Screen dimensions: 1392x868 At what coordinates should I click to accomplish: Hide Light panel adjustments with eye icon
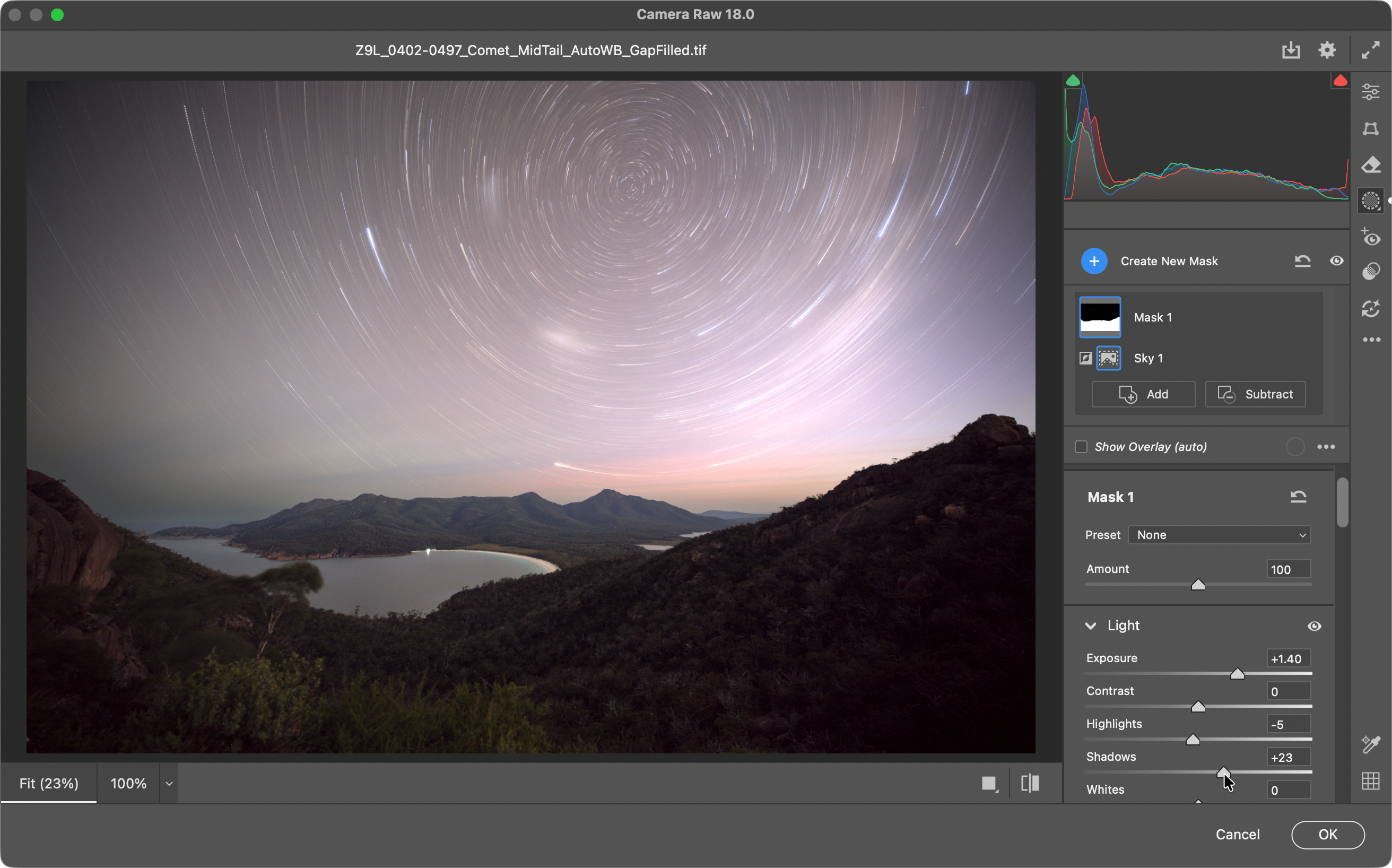(x=1314, y=626)
